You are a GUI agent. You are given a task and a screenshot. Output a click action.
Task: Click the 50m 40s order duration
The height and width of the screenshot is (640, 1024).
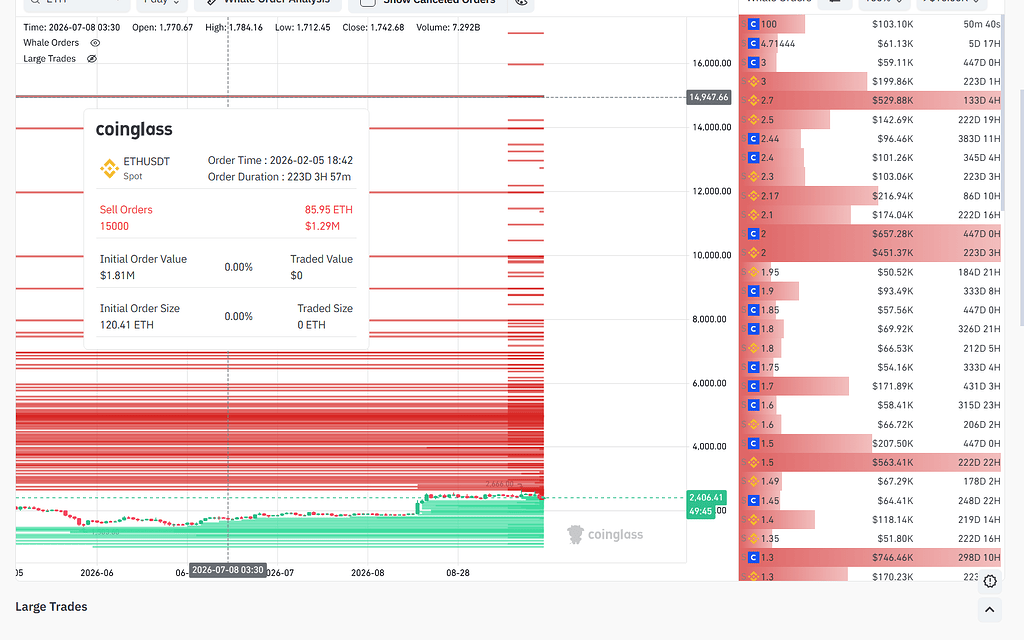[982, 24]
